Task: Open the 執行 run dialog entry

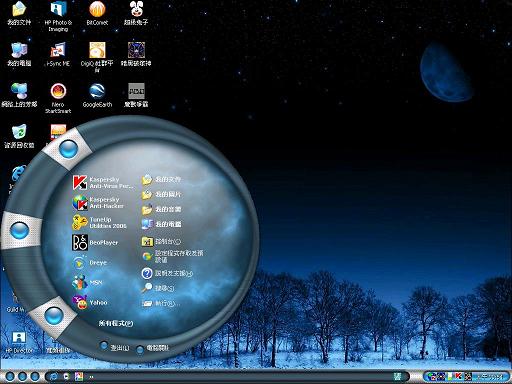Action: [x=161, y=303]
